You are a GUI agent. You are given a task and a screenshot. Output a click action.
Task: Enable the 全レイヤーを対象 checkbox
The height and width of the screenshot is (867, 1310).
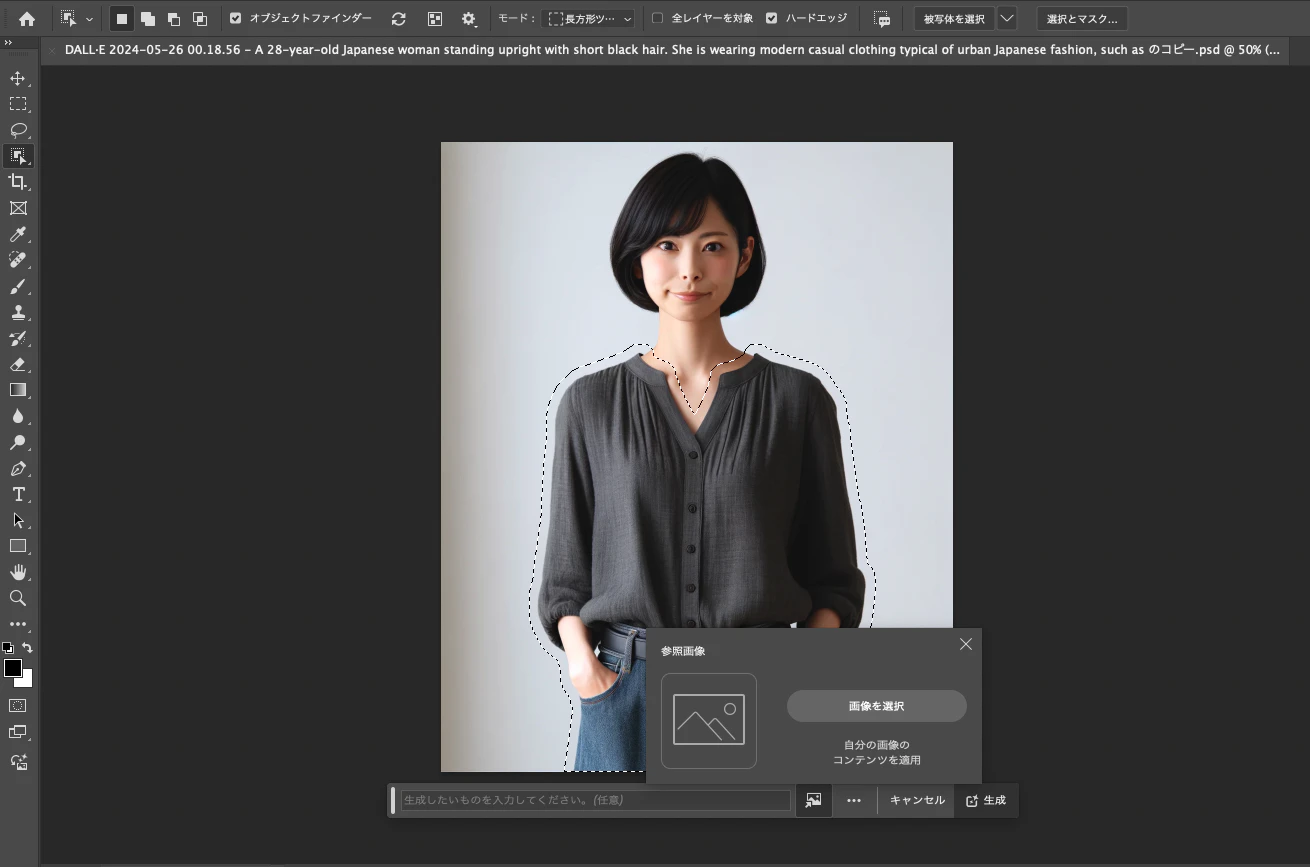point(657,18)
